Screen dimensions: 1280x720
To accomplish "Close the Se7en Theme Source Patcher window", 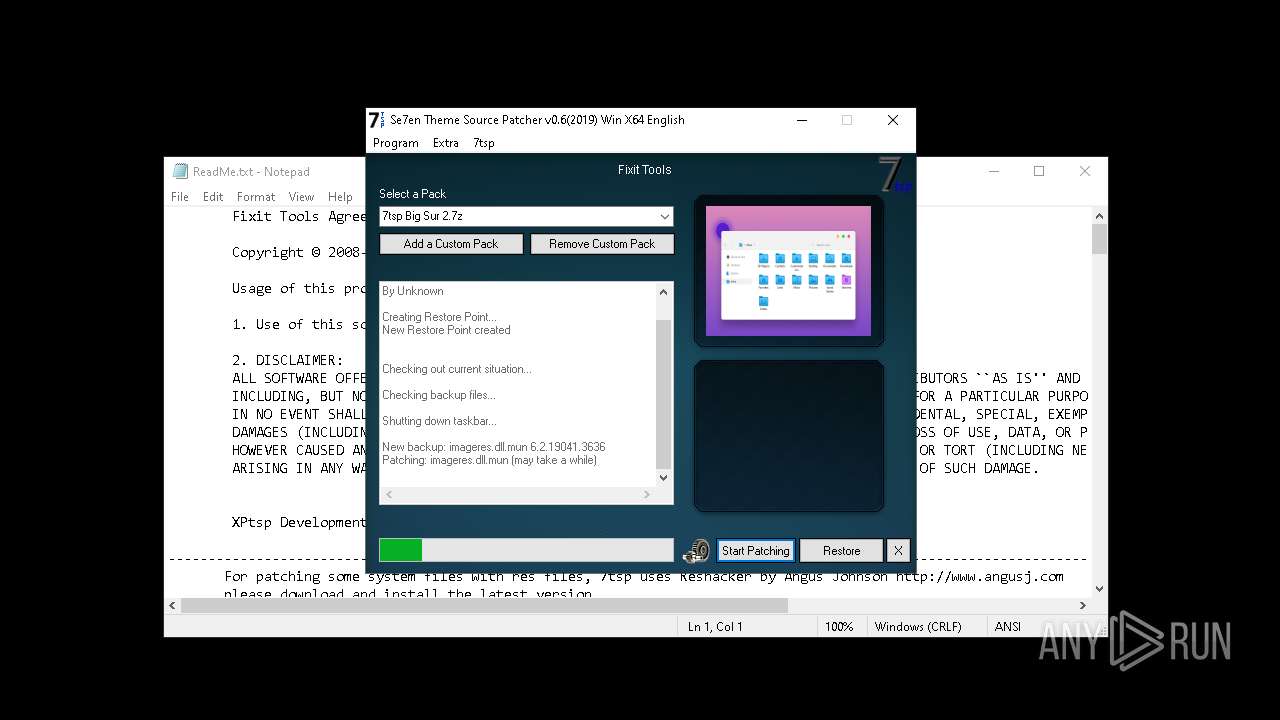I will [x=893, y=120].
